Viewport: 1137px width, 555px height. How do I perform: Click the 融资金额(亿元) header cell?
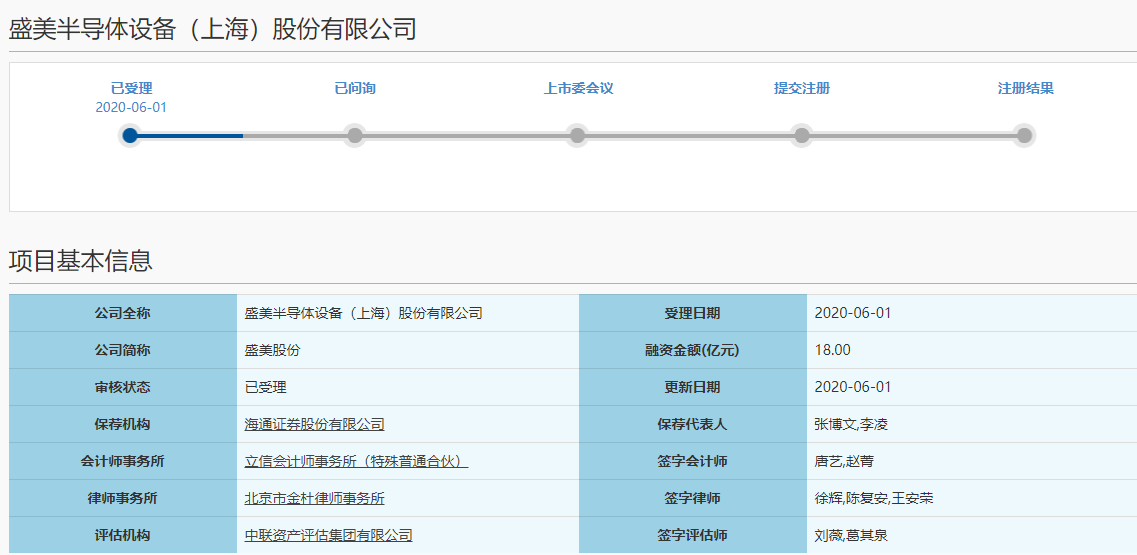tap(692, 350)
